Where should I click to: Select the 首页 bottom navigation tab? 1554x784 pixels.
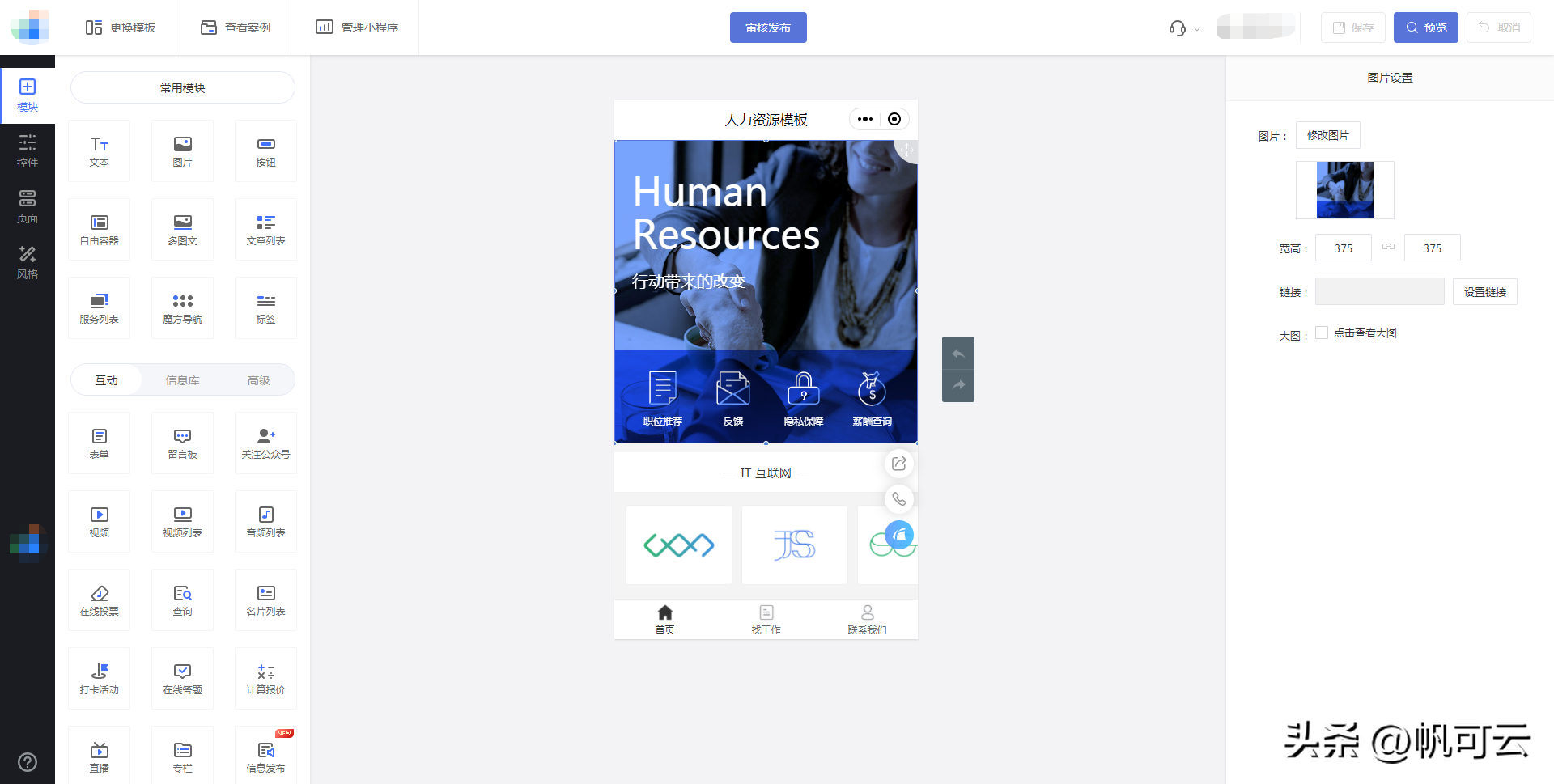tap(664, 620)
